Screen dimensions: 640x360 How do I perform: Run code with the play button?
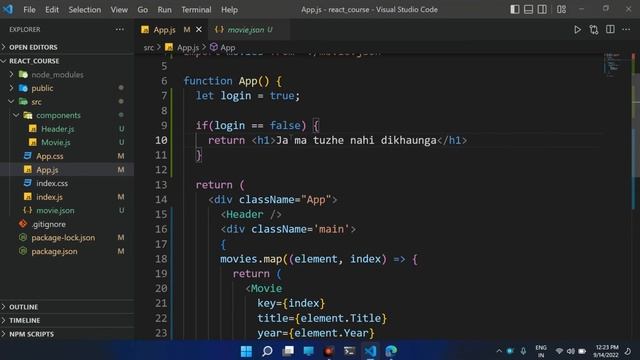577,29
